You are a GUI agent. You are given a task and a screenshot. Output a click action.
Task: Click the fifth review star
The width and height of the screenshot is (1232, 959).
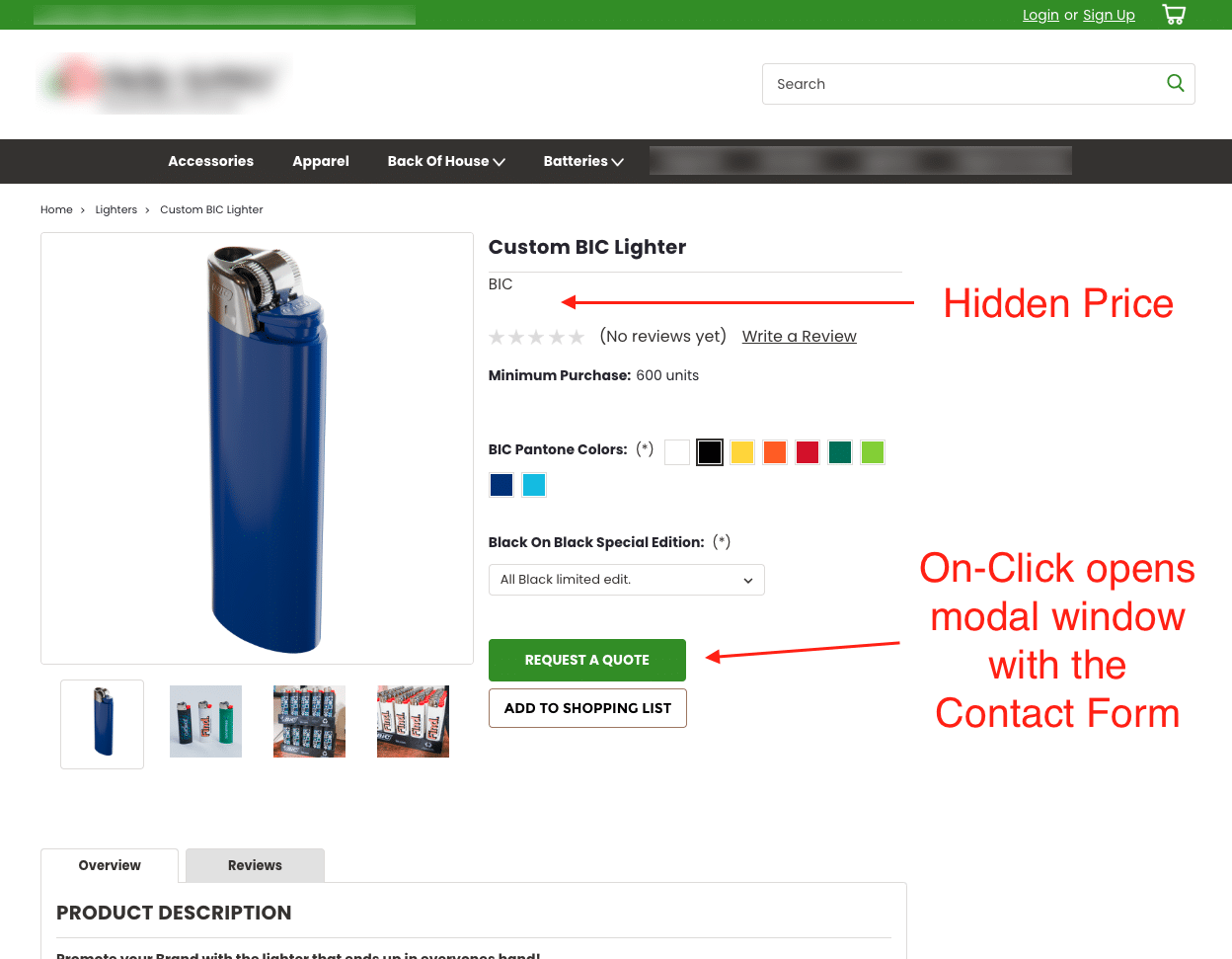[x=577, y=338]
